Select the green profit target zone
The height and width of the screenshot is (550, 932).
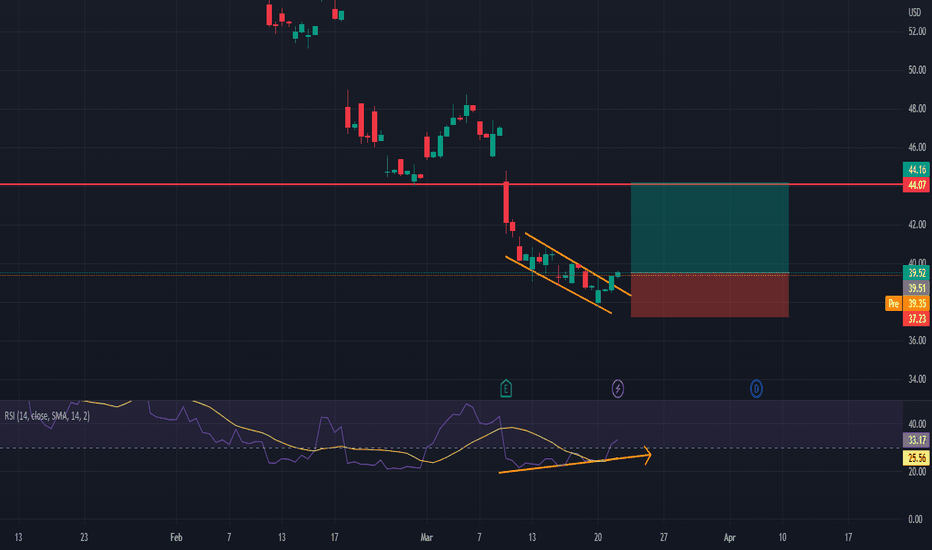coord(710,228)
